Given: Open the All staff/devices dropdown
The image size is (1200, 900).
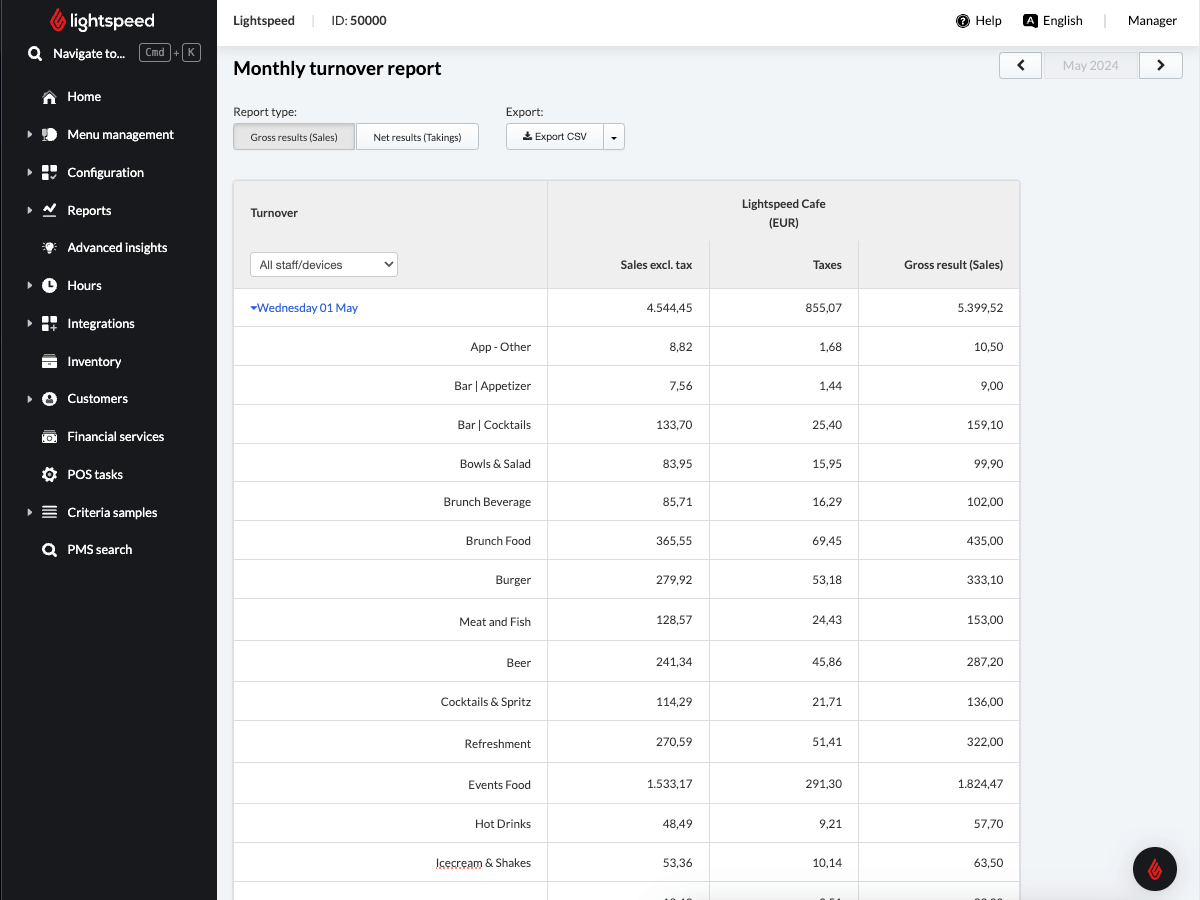Looking at the screenshot, I should click(324, 265).
